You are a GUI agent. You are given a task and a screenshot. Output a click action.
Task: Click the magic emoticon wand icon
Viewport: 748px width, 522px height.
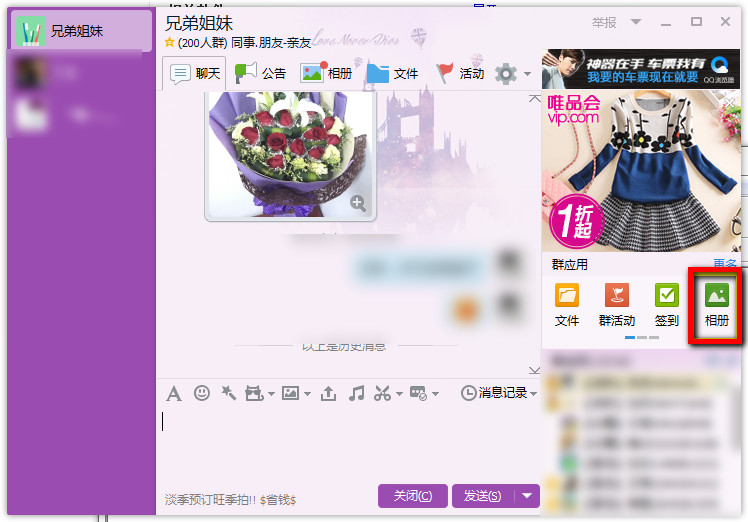coord(229,393)
